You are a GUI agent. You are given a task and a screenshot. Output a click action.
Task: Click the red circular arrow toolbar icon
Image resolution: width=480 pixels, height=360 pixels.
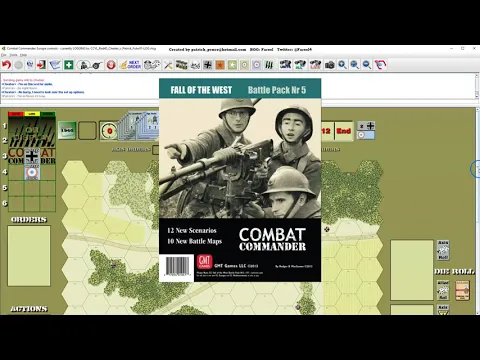(380, 65)
